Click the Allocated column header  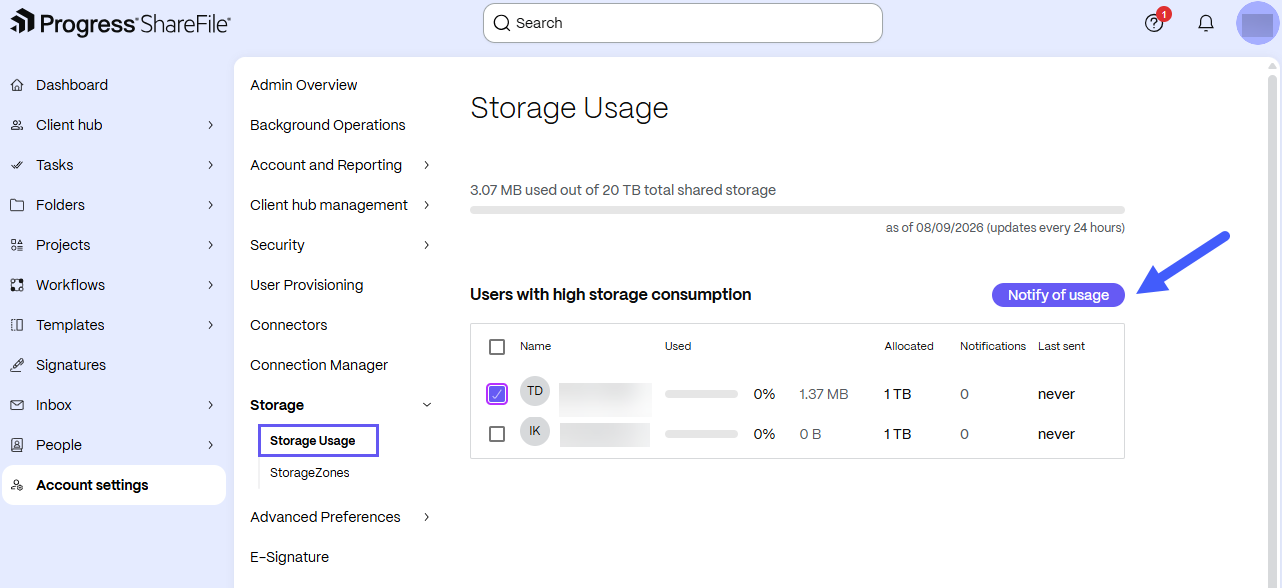point(909,346)
